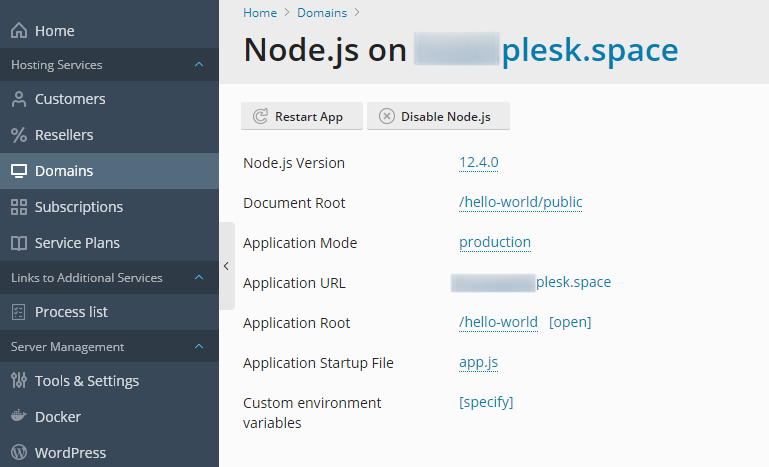Screen dimensions: 769x467
Task: Click the Document Root label
Action: tap(294, 203)
